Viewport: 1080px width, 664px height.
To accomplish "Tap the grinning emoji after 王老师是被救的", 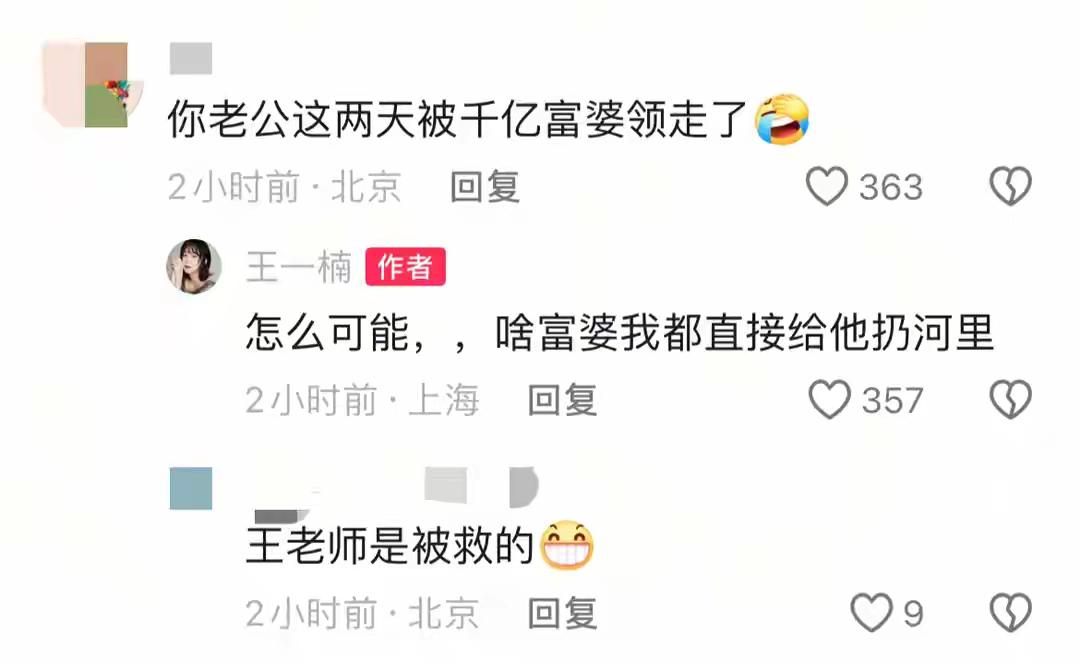I will 567,545.
